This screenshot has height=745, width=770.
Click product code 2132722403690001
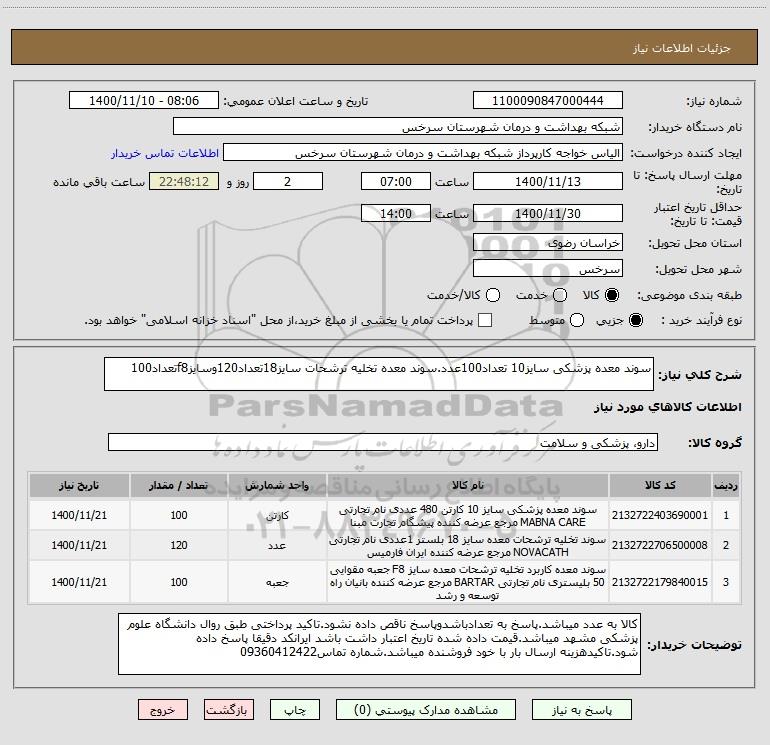(660, 515)
